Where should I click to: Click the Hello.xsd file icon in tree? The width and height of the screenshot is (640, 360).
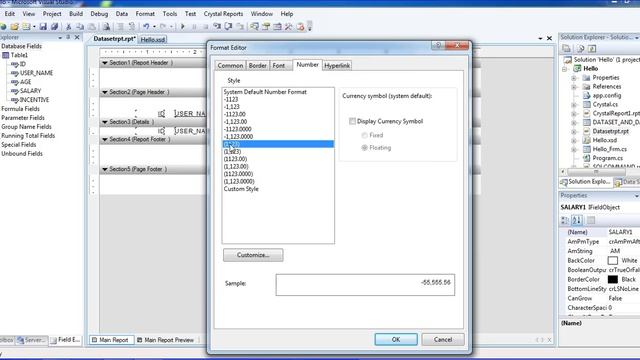pos(587,140)
